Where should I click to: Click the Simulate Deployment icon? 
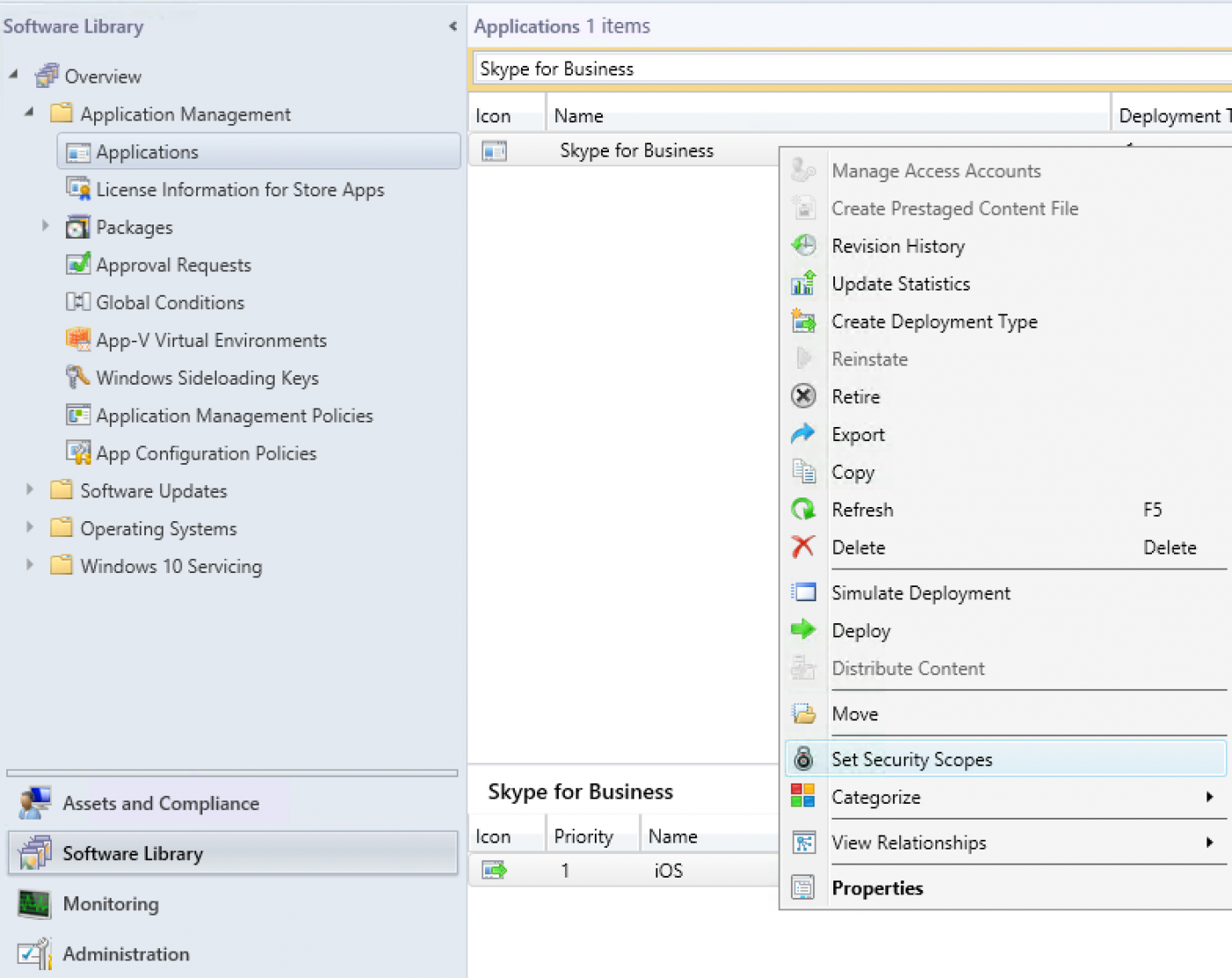803,592
